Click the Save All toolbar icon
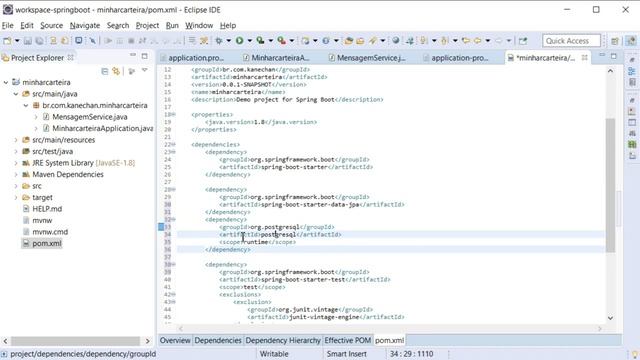The height and width of the screenshot is (360, 640). (x=39, y=41)
